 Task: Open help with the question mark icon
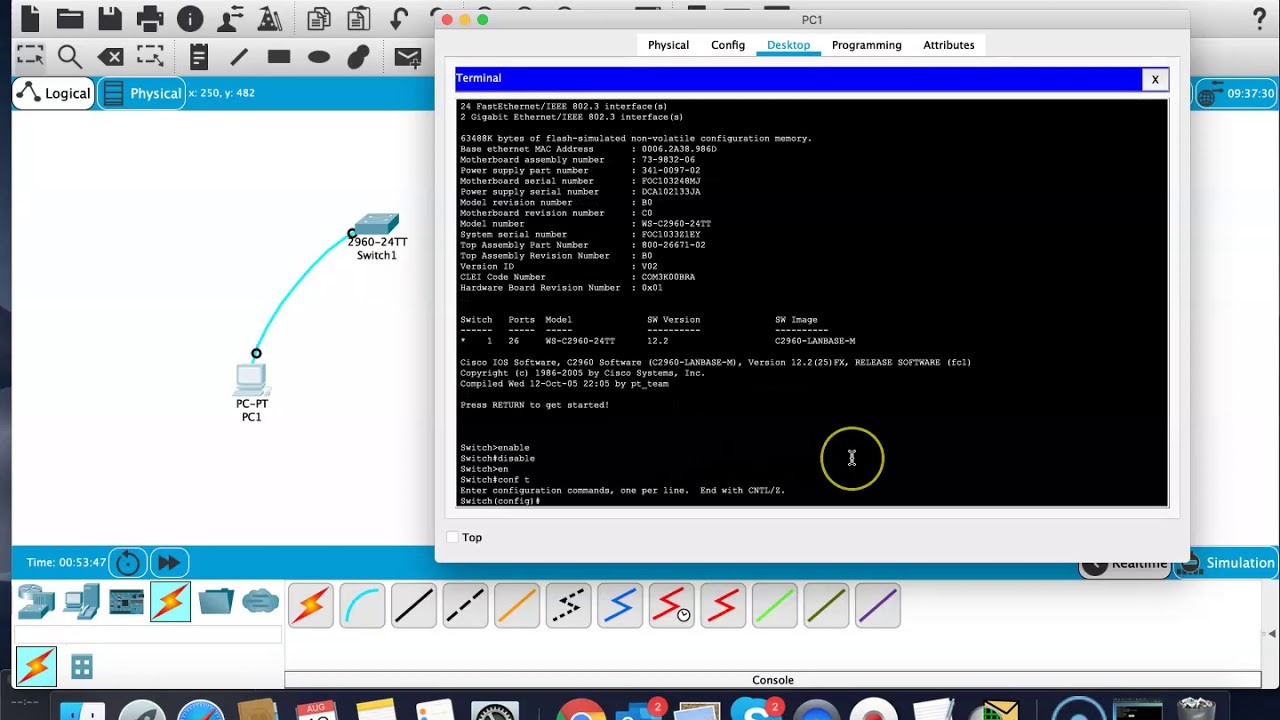[x=1260, y=18]
